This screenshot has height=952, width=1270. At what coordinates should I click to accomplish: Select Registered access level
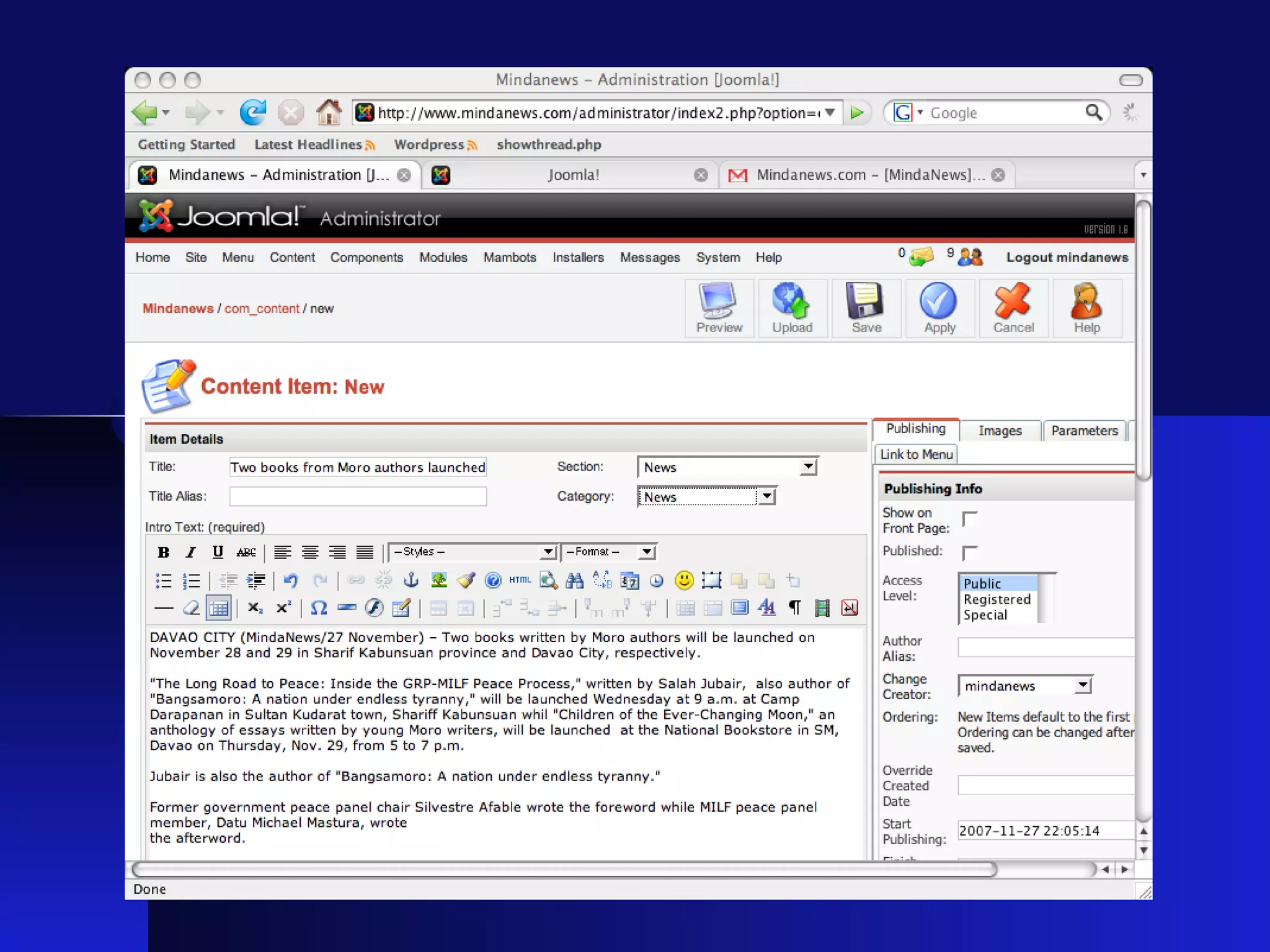tap(997, 599)
